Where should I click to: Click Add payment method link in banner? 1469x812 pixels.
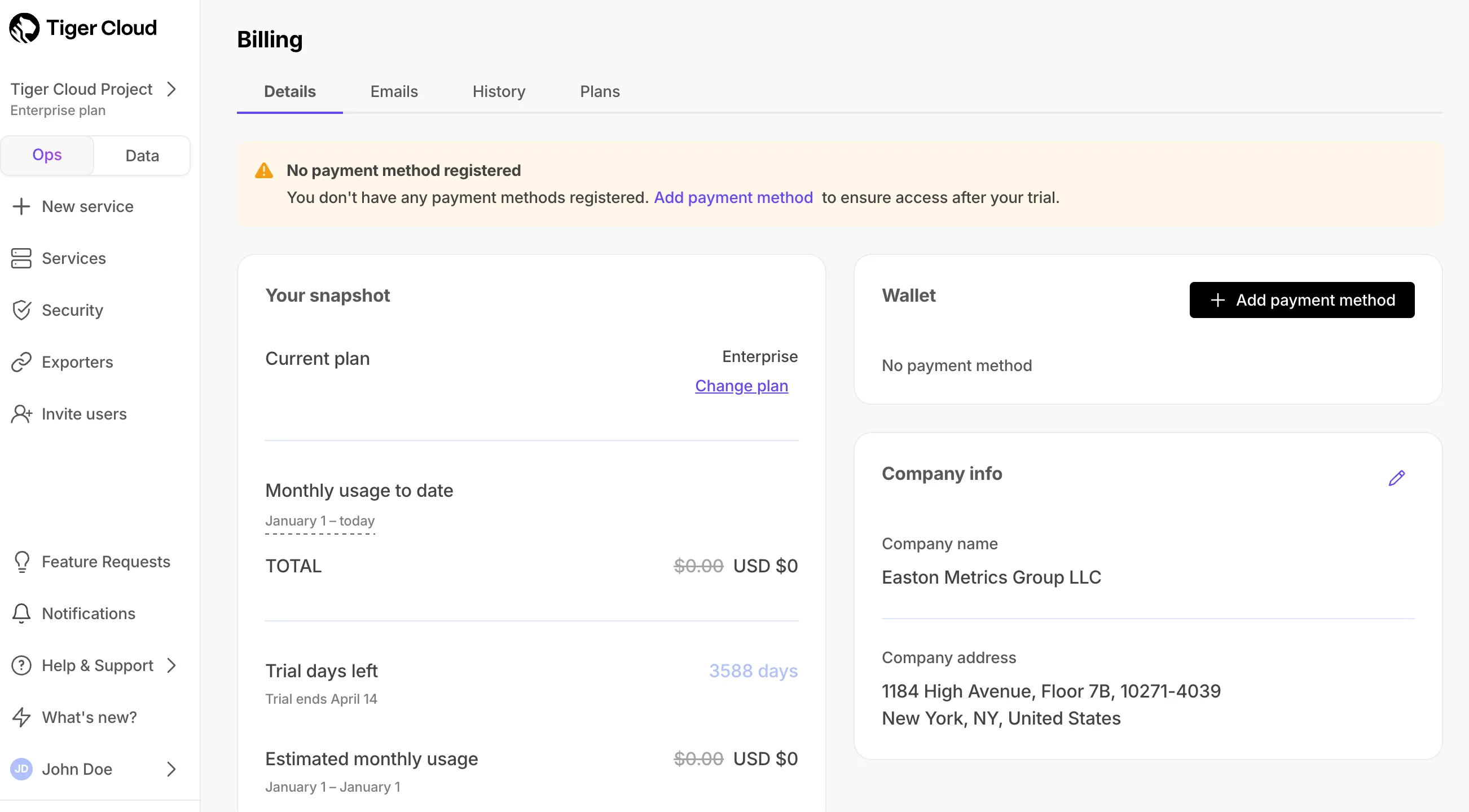pos(733,197)
